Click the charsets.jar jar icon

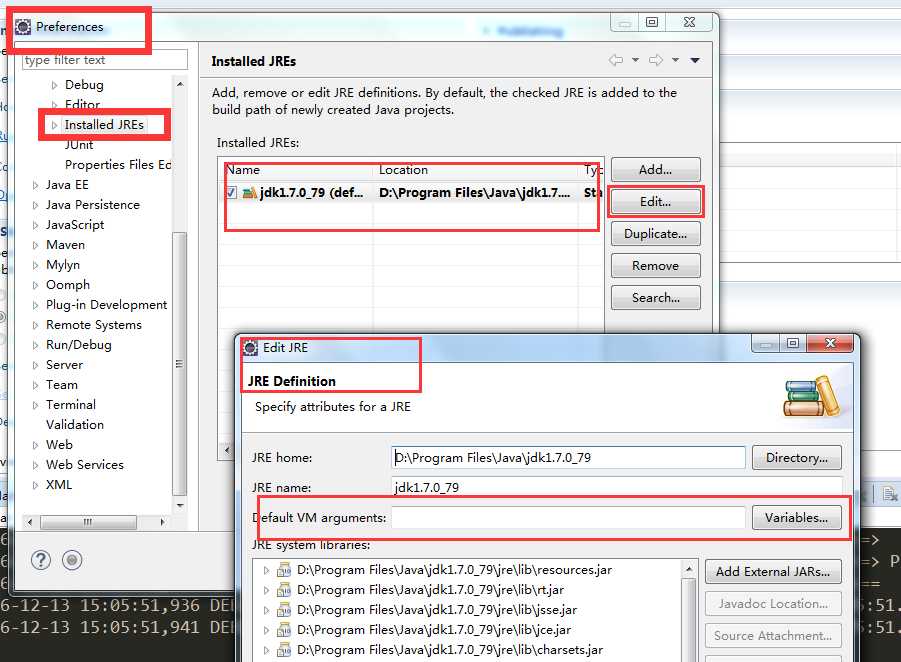(x=284, y=650)
